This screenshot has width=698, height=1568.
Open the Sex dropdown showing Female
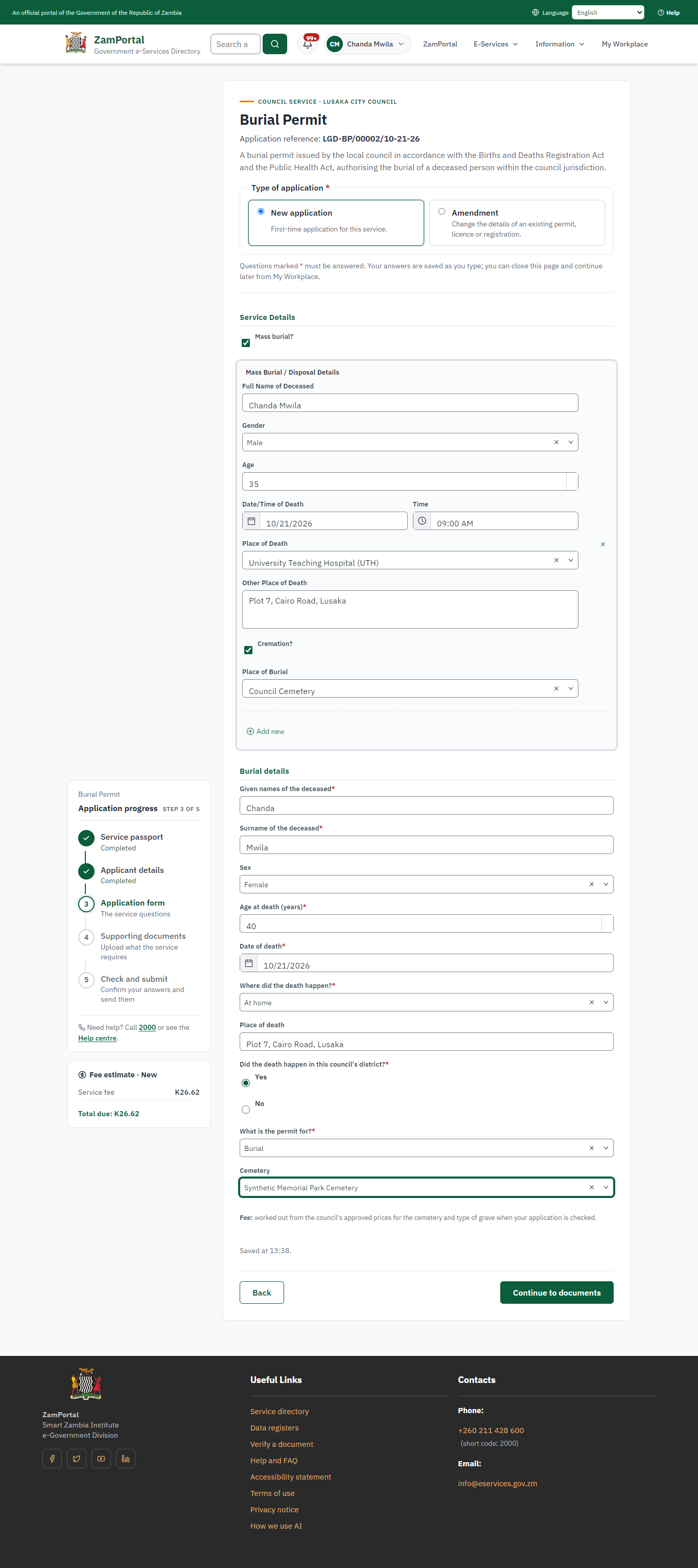[x=427, y=885]
